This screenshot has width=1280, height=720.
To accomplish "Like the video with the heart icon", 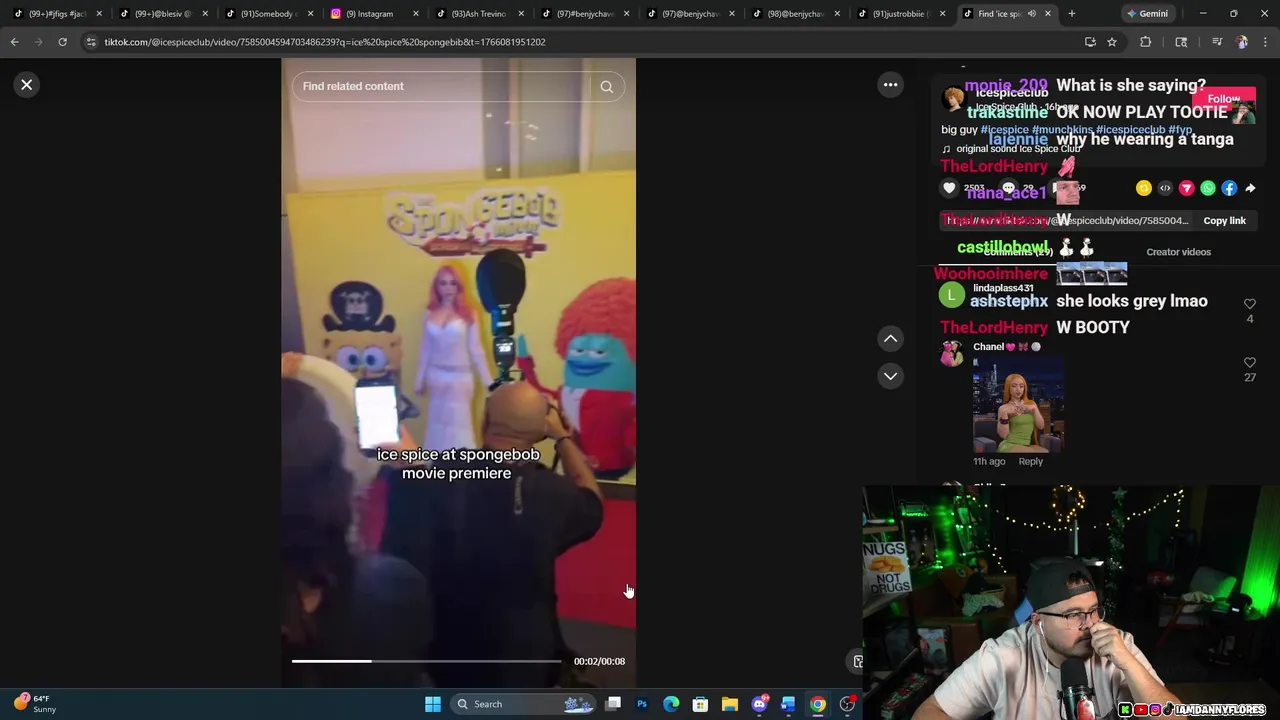I will click(x=949, y=188).
